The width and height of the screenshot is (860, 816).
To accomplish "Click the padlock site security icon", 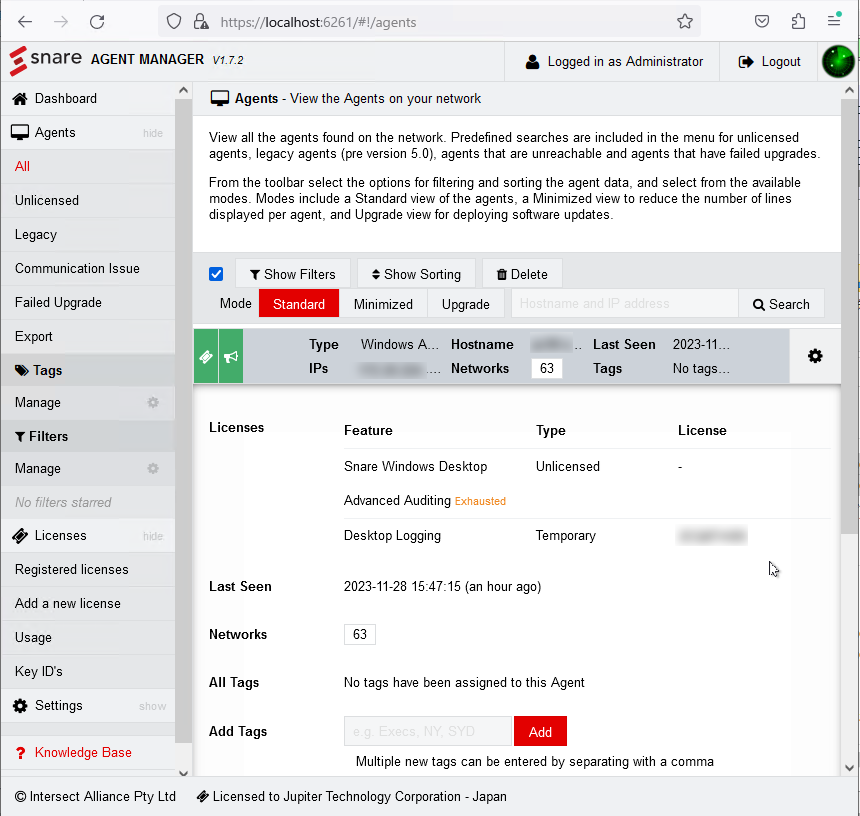I will point(201,22).
